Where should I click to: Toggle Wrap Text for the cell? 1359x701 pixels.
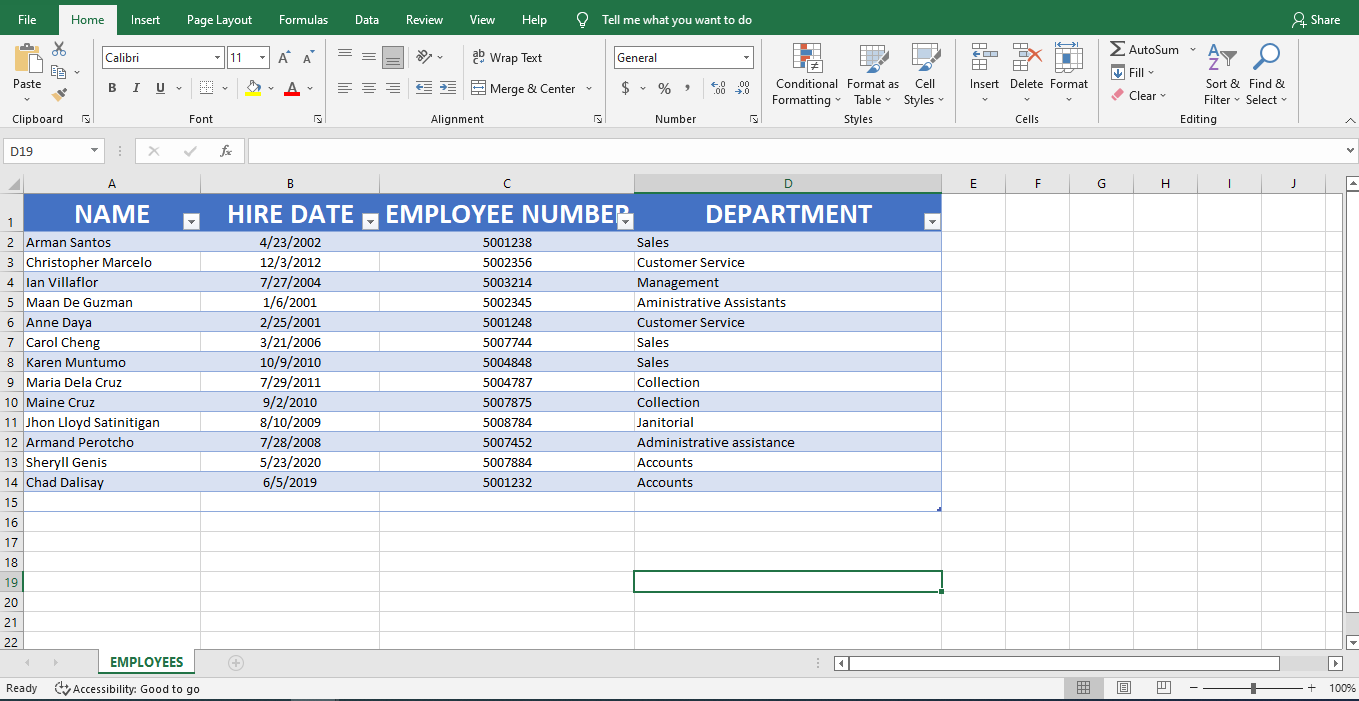(507, 58)
